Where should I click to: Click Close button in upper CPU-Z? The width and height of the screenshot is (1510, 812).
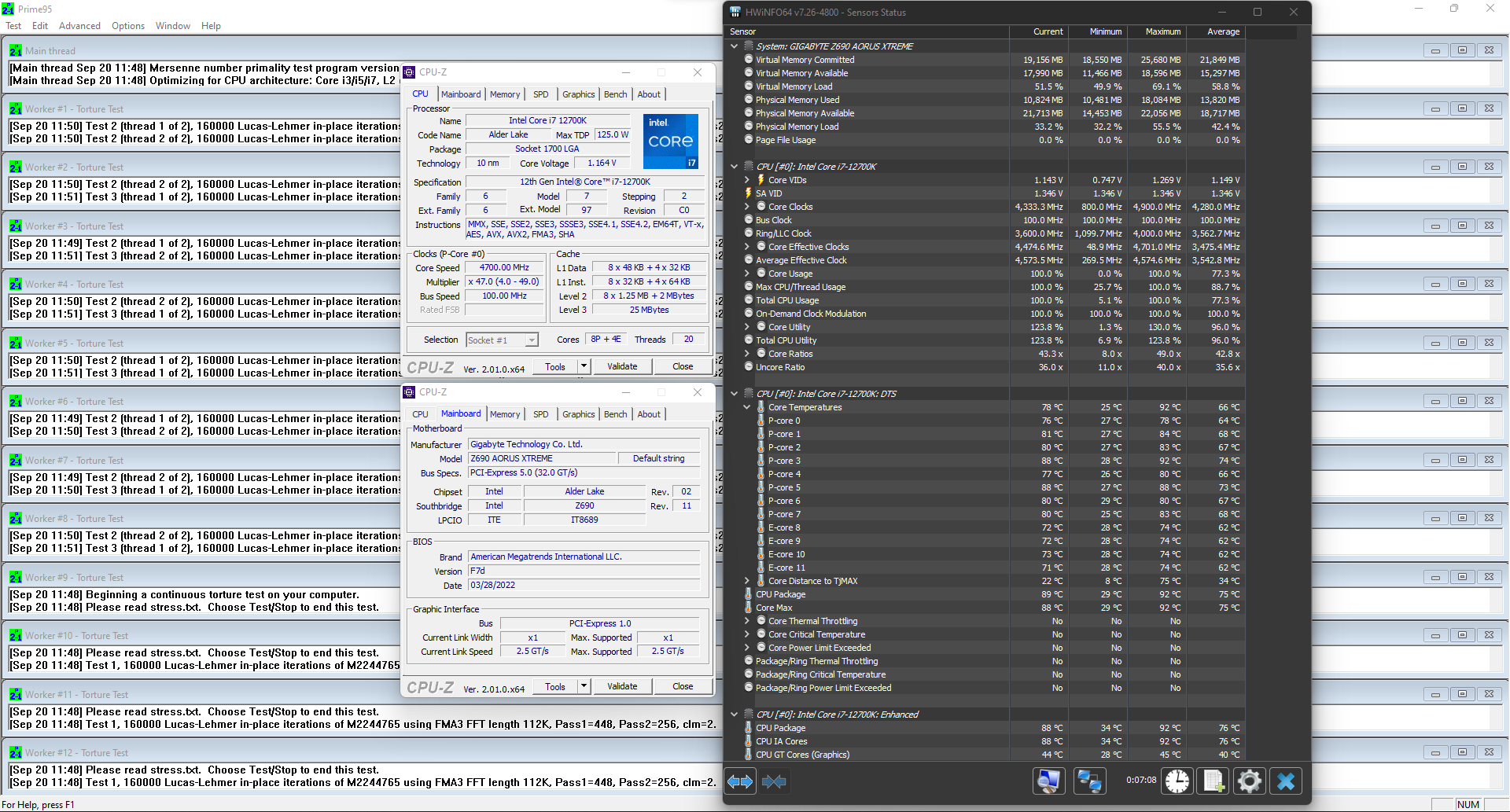683,366
